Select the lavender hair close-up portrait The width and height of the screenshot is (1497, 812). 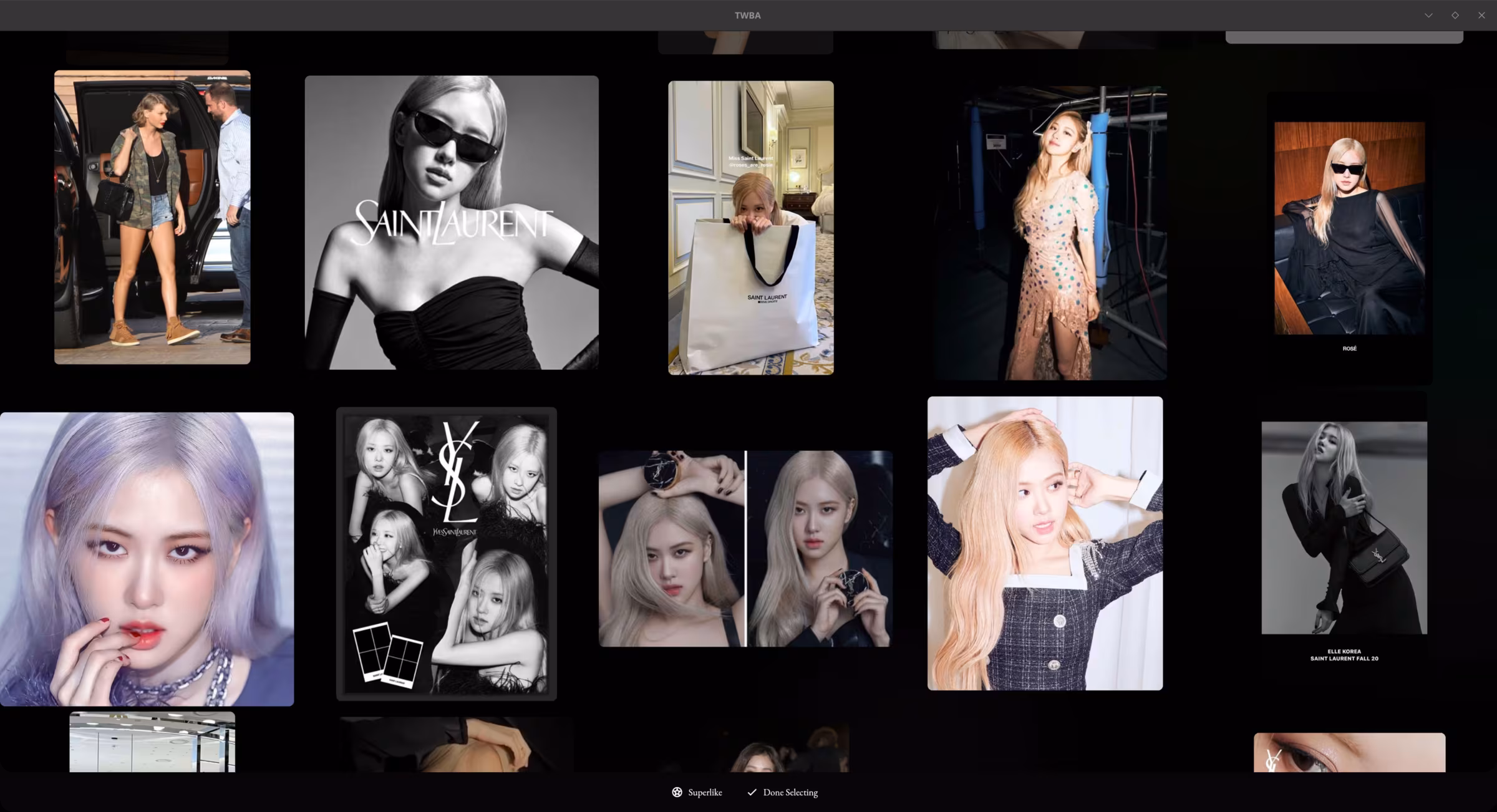(147, 559)
